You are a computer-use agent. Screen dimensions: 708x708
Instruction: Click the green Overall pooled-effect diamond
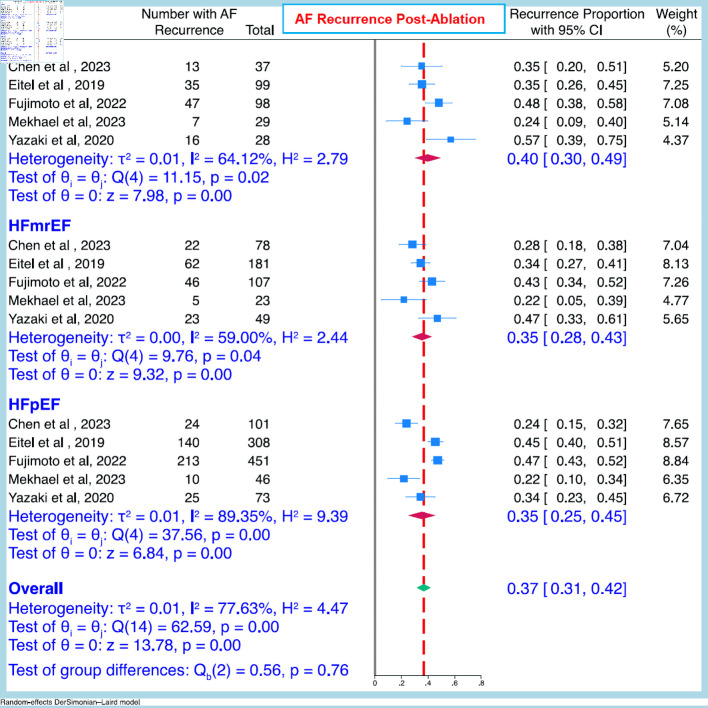(x=423, y=587)
